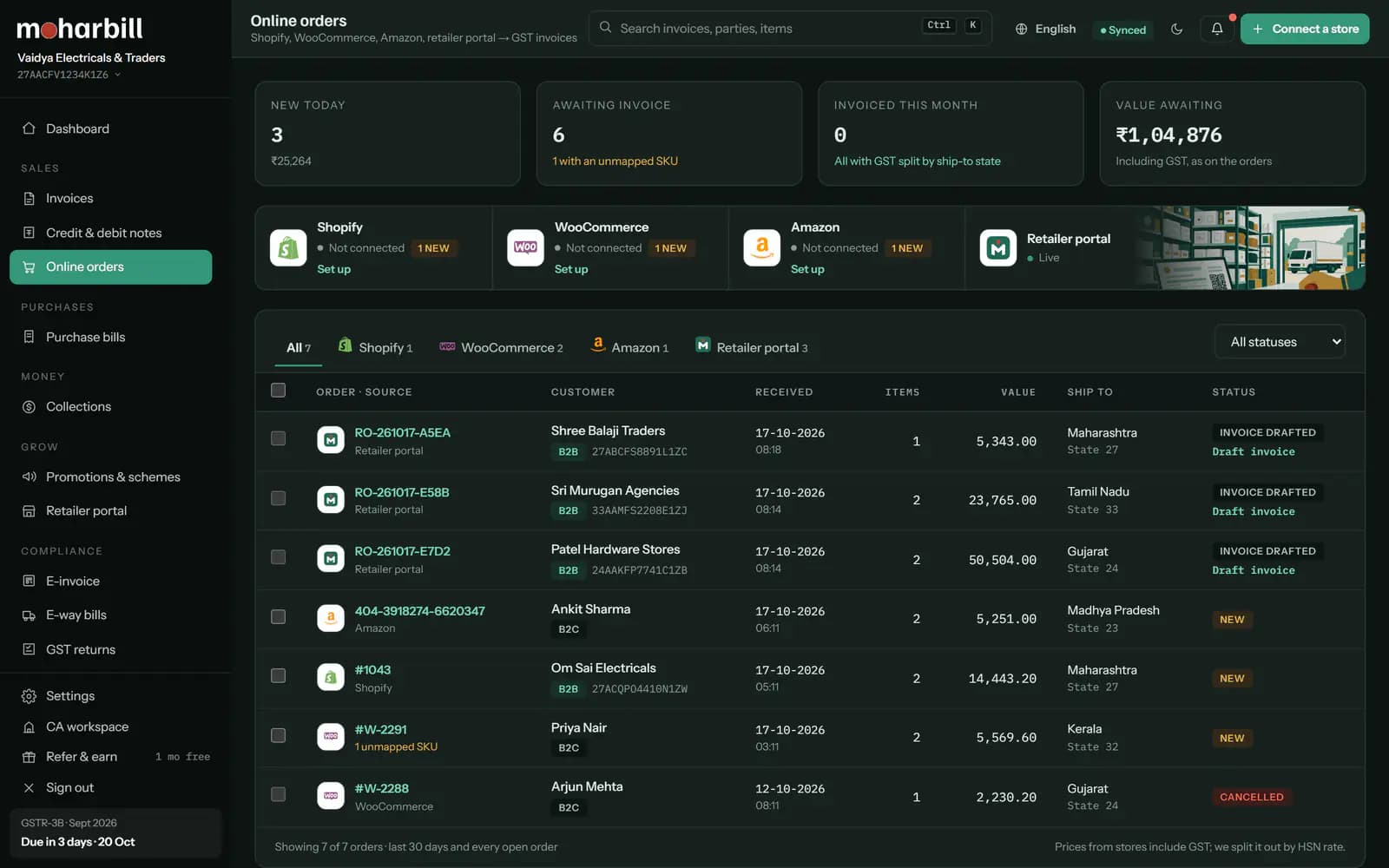The height and width of the screenshot is (868, 1389).
Task: Click the Collections rupee icon in sidebar
Action: [x=29, y=406]
